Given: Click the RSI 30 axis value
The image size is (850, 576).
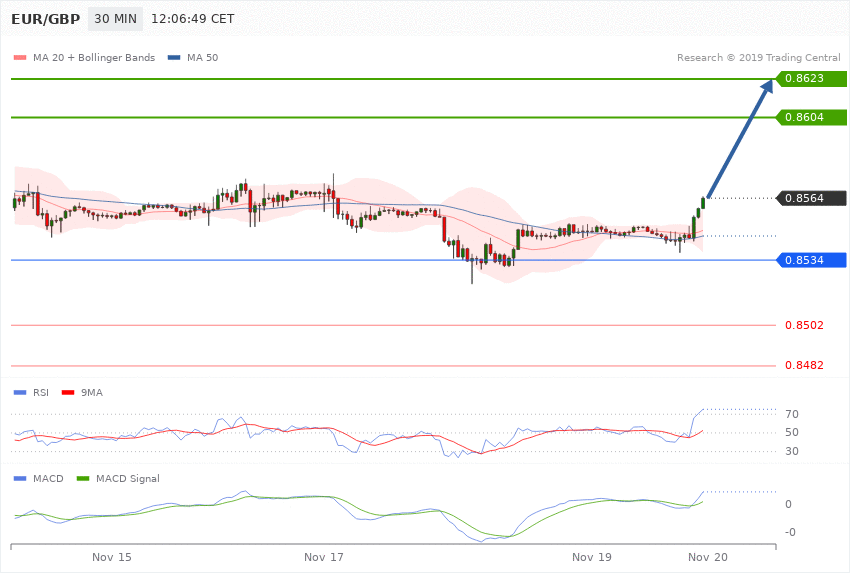Looking at the screenshot, I should 791,451.
